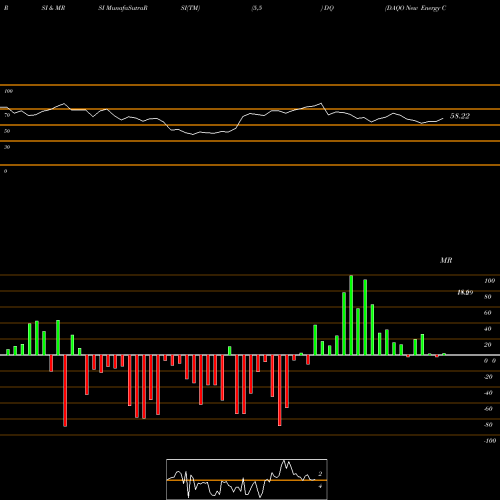Viewport: 500px width, 500px height.
Task: Click the 'SI(TM)' header label
Action: pos(190,8)
